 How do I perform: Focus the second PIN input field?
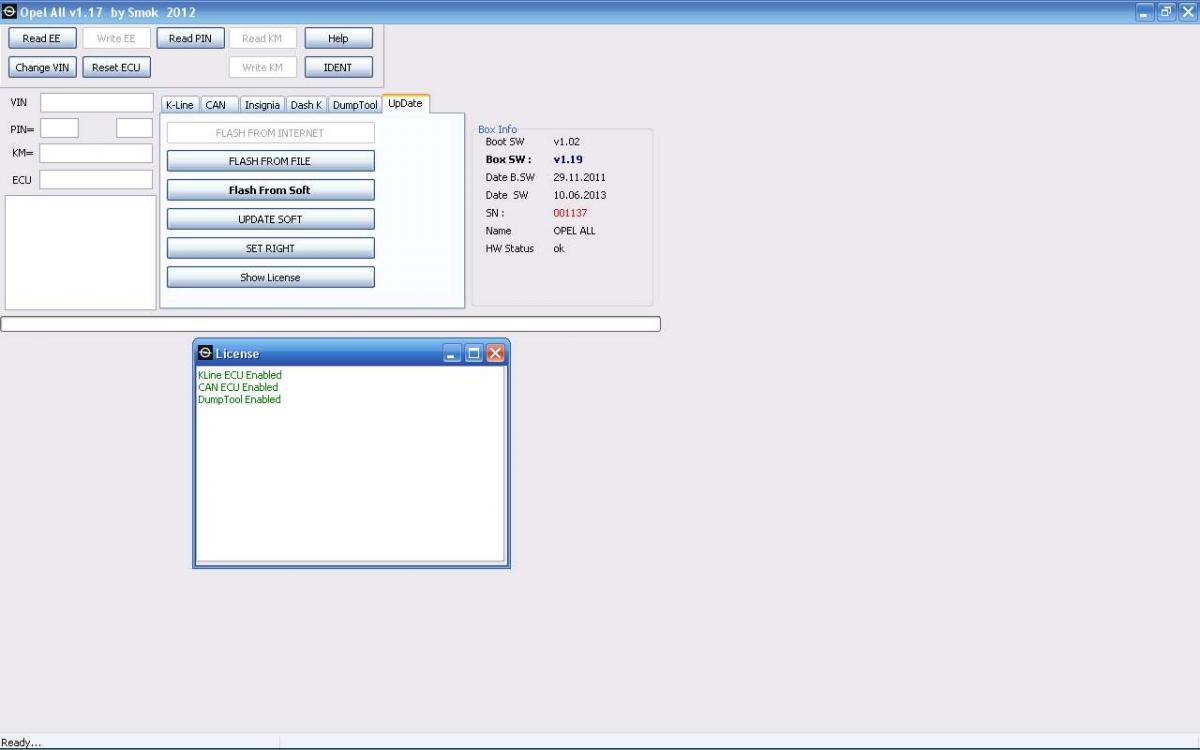[134, 128]
